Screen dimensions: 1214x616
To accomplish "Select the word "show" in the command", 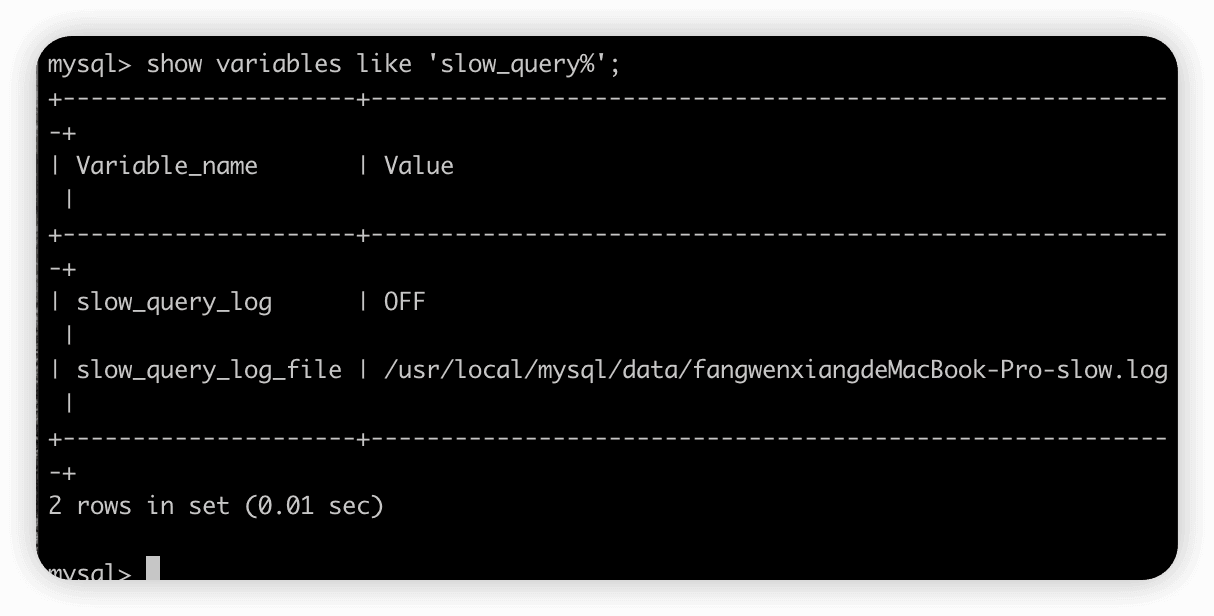I will (x=174, y=64).
